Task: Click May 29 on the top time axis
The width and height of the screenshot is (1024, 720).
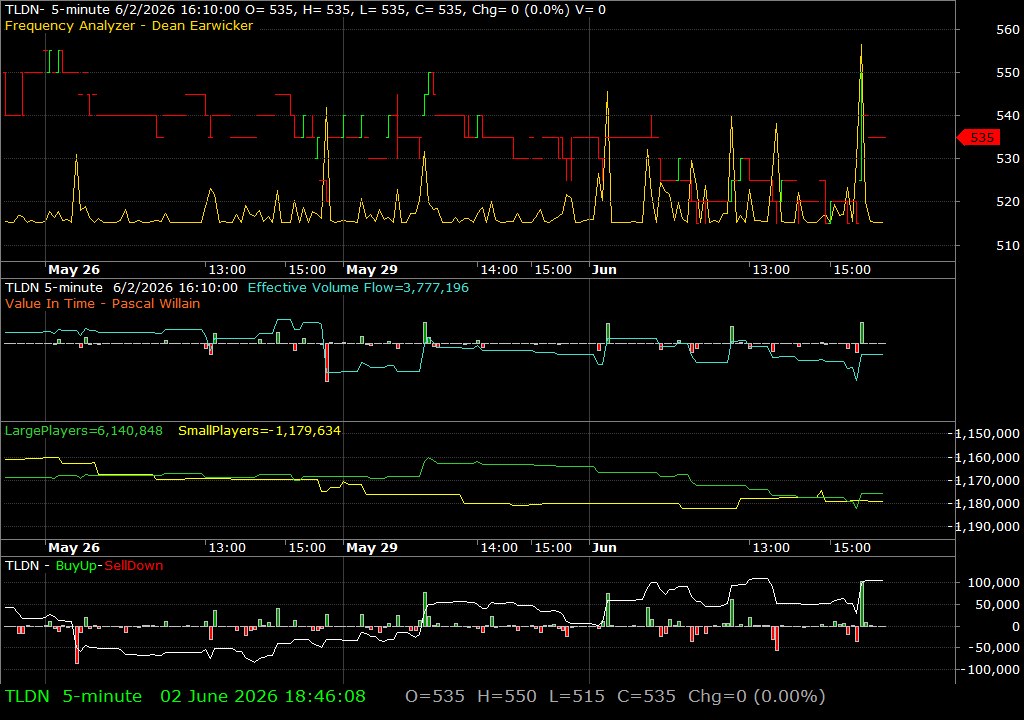Action: [372, 269]
